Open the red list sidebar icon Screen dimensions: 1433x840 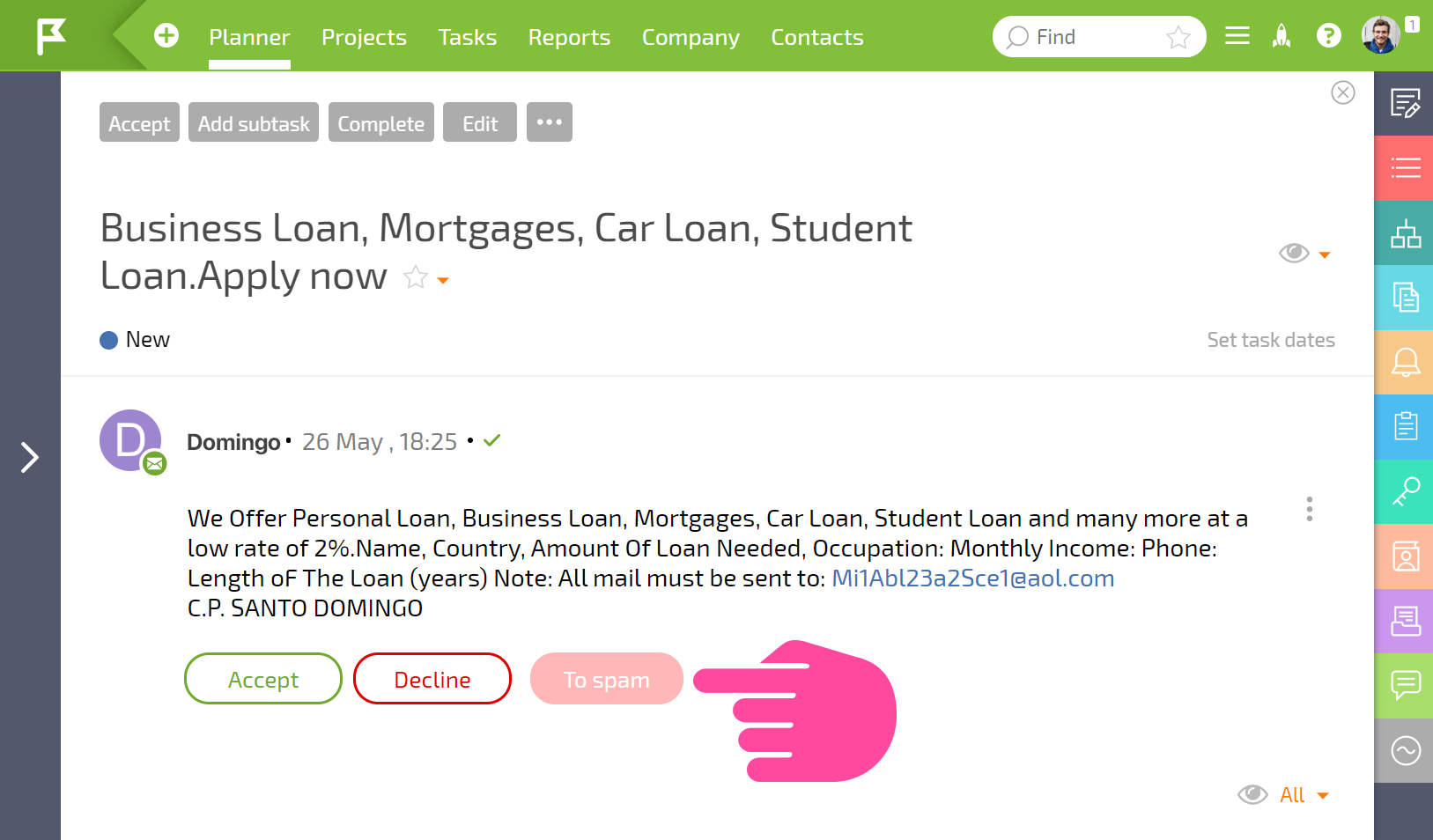tap(1405, 167)
